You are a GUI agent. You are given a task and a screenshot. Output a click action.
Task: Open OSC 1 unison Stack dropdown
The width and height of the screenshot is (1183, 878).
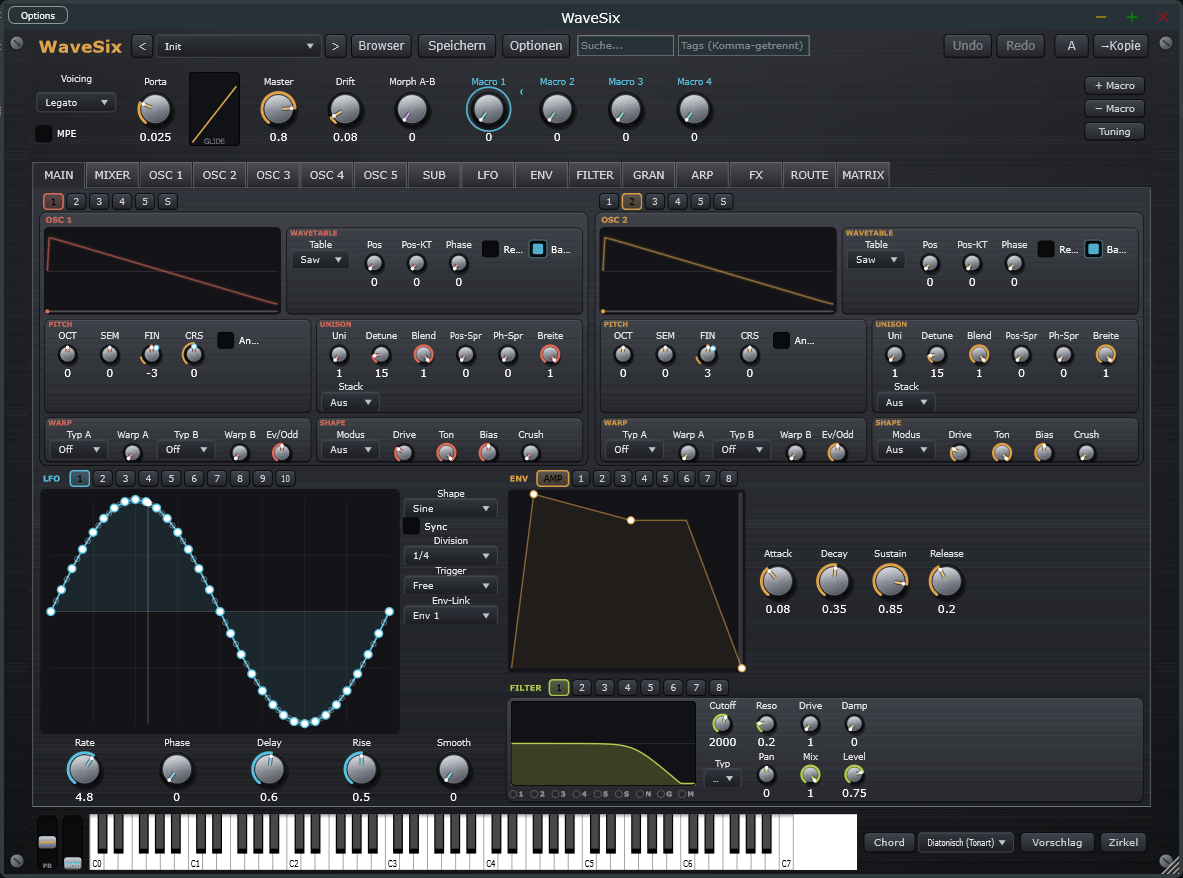[350, 403]
